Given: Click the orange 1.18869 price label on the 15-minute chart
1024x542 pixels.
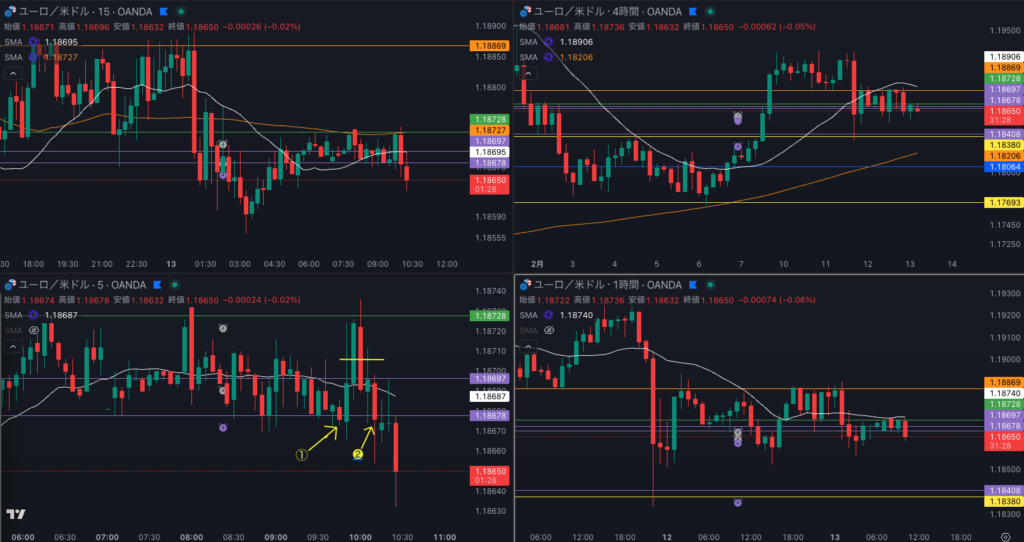Looking at the screenshot, I should 488,46.
